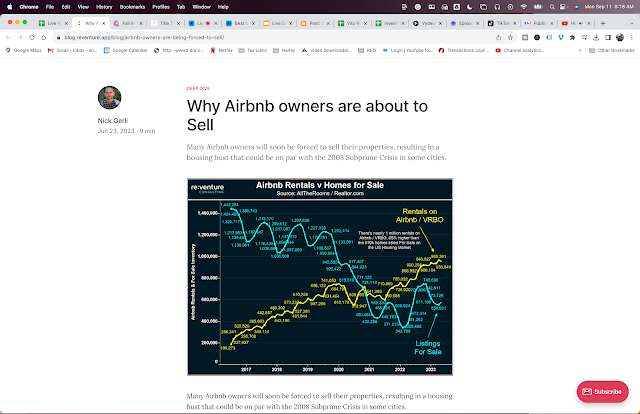Open Spotlight search in the menu bar
This screenshot has height=414, width=640.
click(552, 7)
